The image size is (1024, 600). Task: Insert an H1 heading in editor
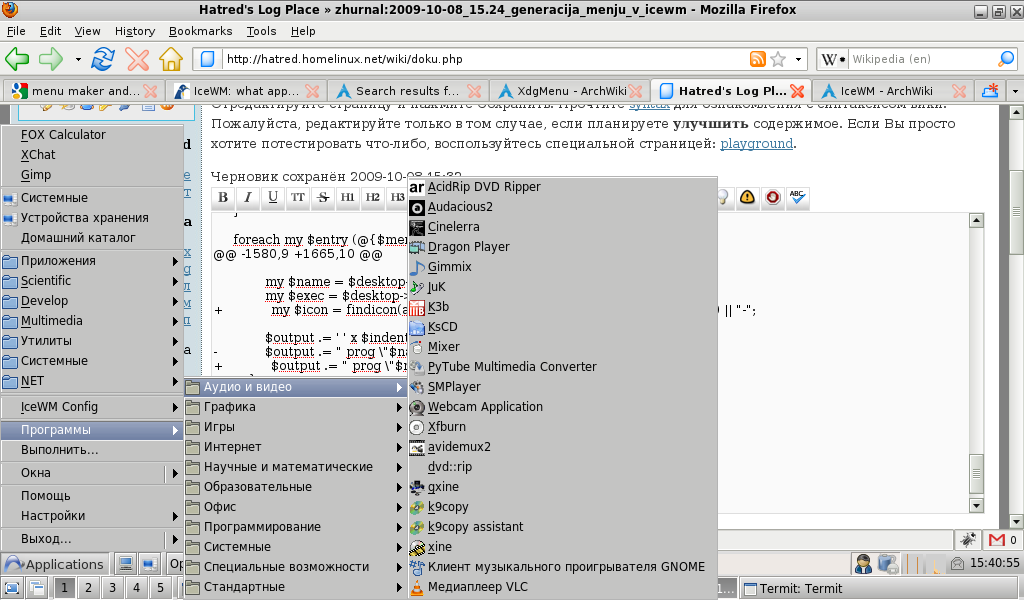347,197
